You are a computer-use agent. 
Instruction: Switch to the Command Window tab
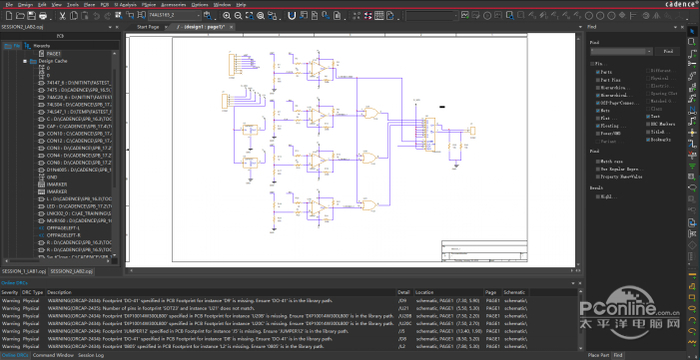(53, 356)
